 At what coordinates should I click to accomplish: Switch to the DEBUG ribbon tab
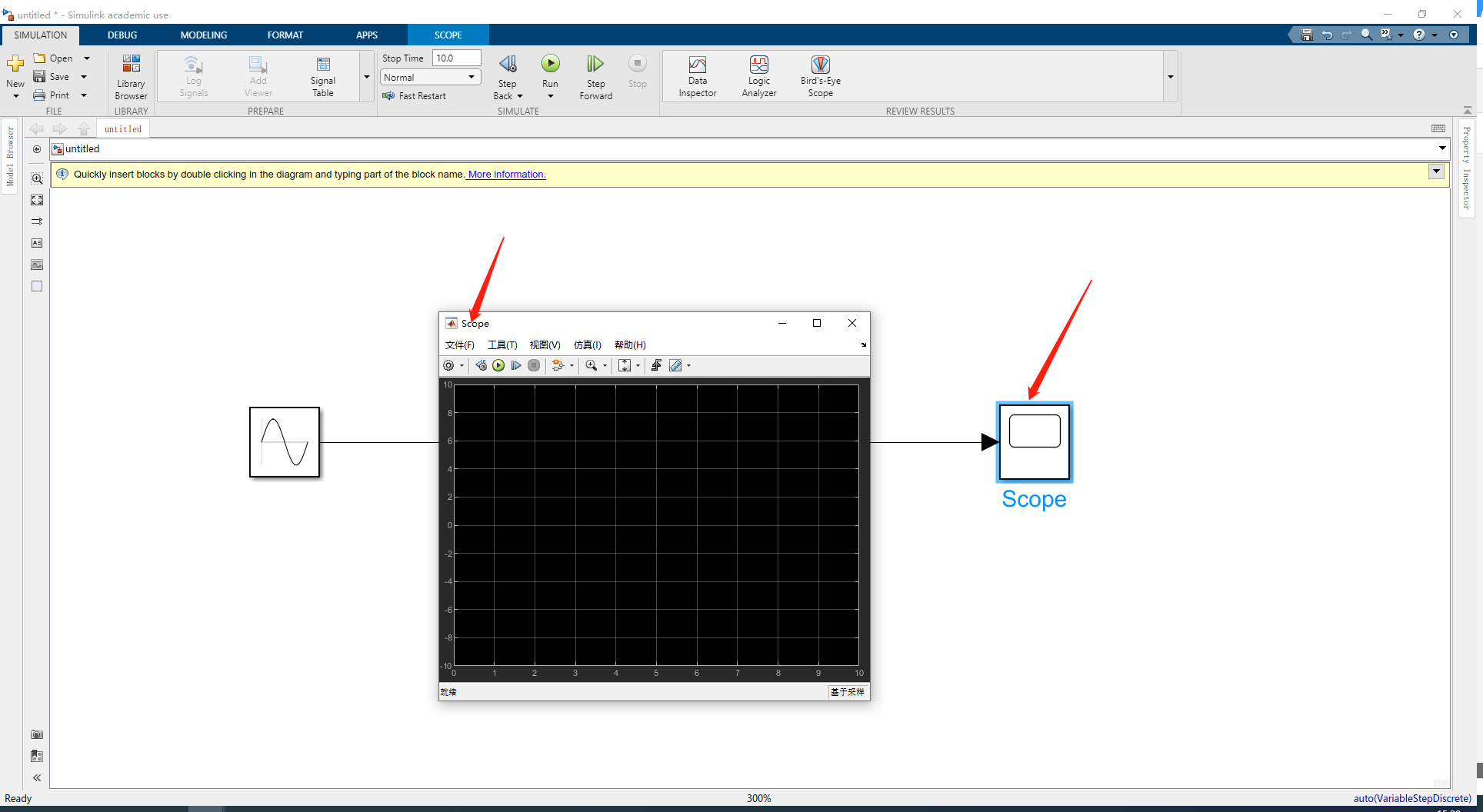122,35
